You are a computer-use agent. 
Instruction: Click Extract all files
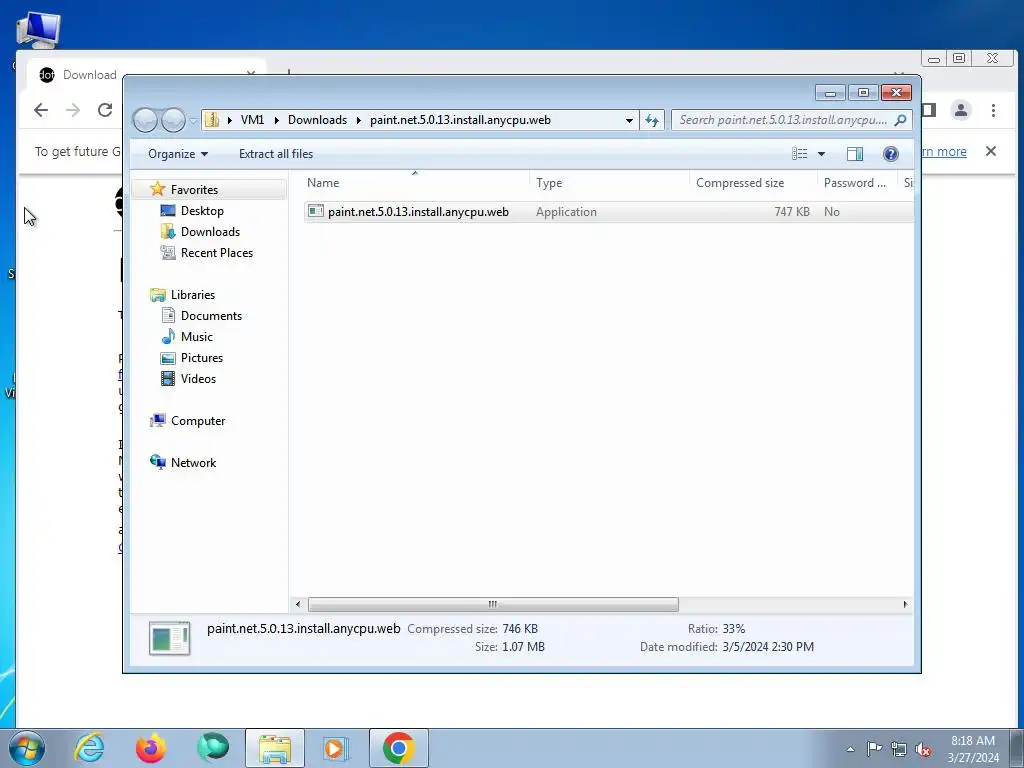[276, 153]
